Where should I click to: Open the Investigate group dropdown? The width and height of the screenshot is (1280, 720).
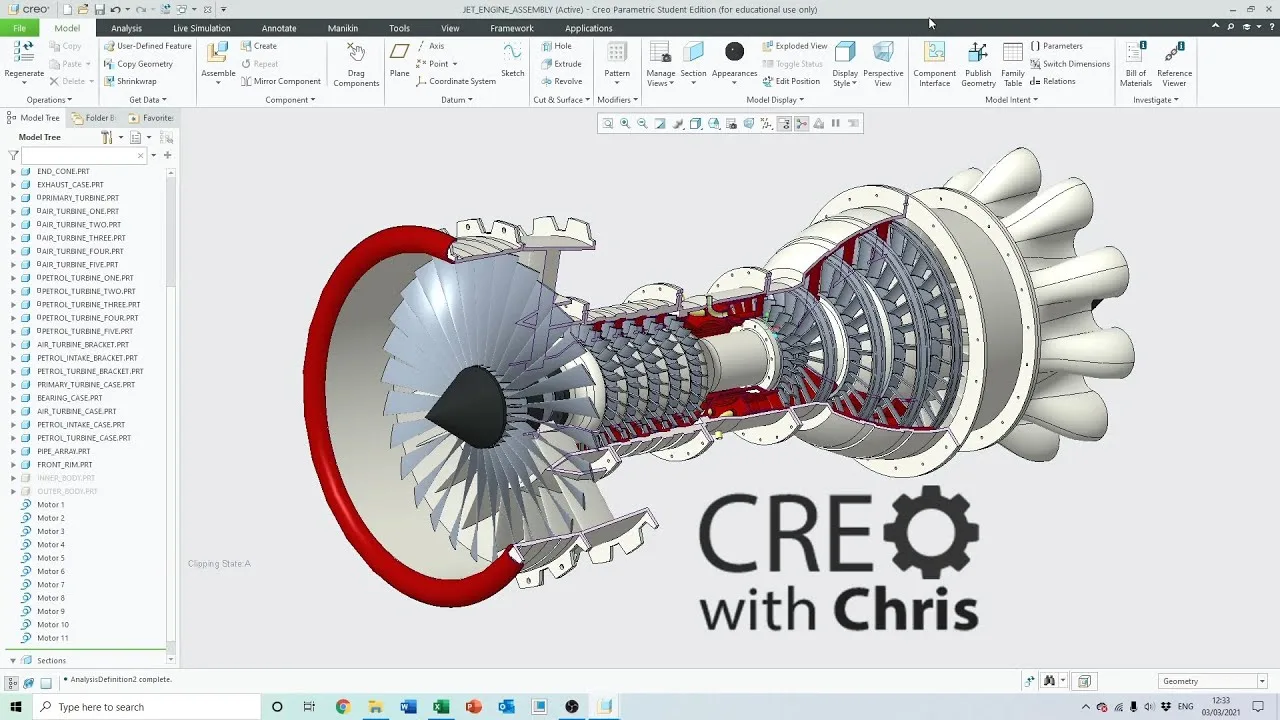click(1155, 100)
